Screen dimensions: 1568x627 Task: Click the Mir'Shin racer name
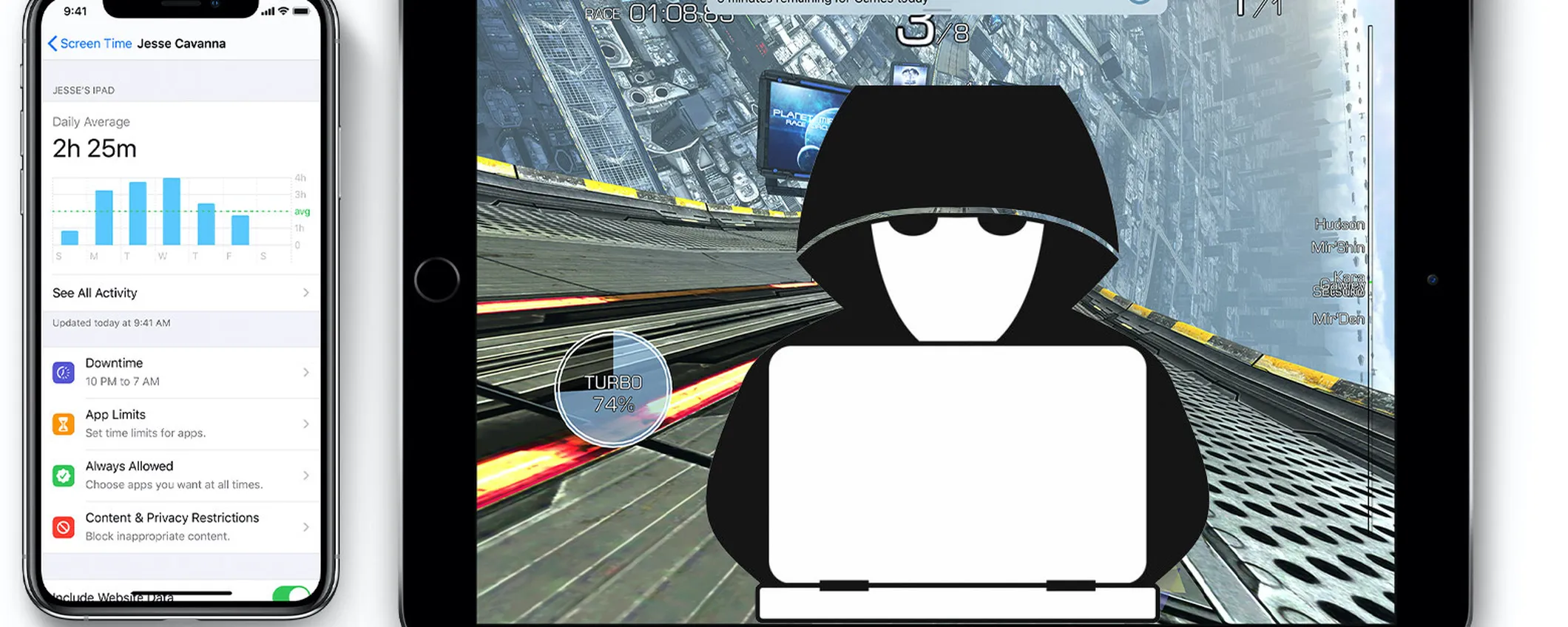[1338, 247]
